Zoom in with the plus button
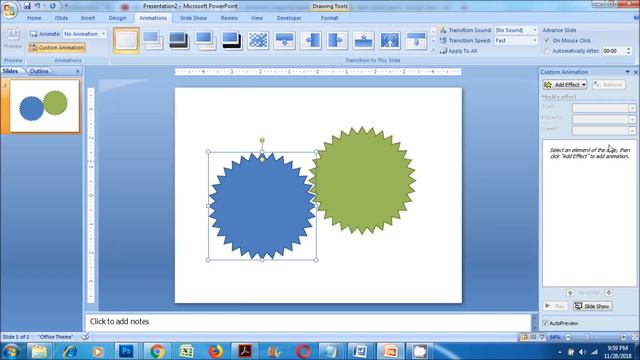The height and width of the screenshot is (360, 640). (x=623, y=337)
